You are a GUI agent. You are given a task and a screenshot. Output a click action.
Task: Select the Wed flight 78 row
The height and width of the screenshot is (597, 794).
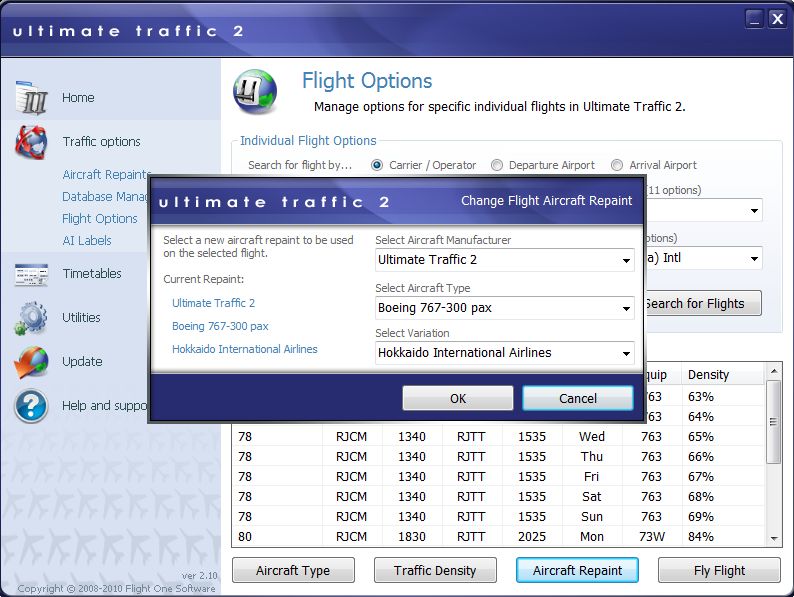(498, 436)
